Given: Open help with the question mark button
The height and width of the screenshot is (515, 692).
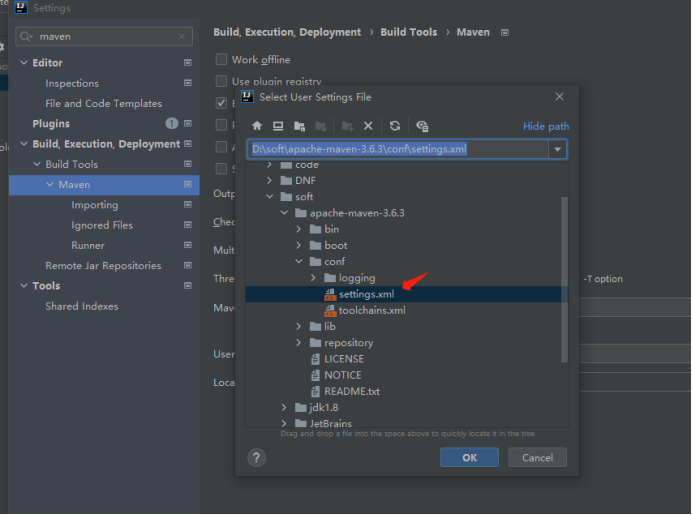Looking at the screenshot, I should click(x=256, y=458).
